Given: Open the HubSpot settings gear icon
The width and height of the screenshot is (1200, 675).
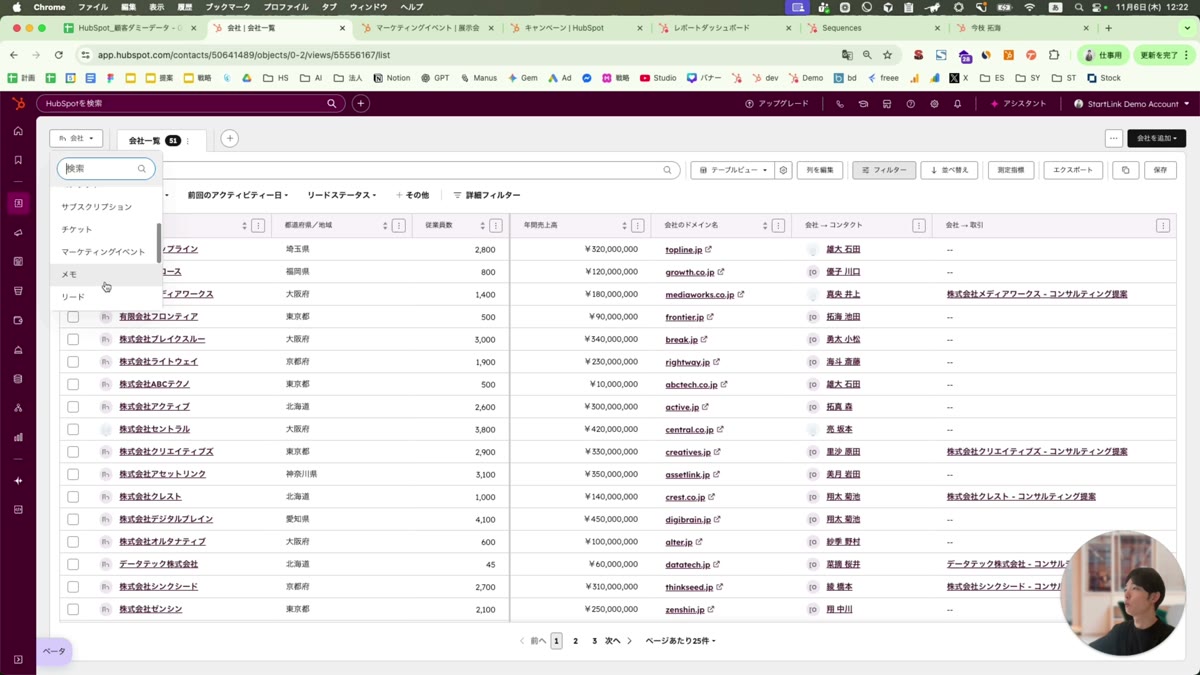Looking at the screenshot, I should [x=934, y=104].
